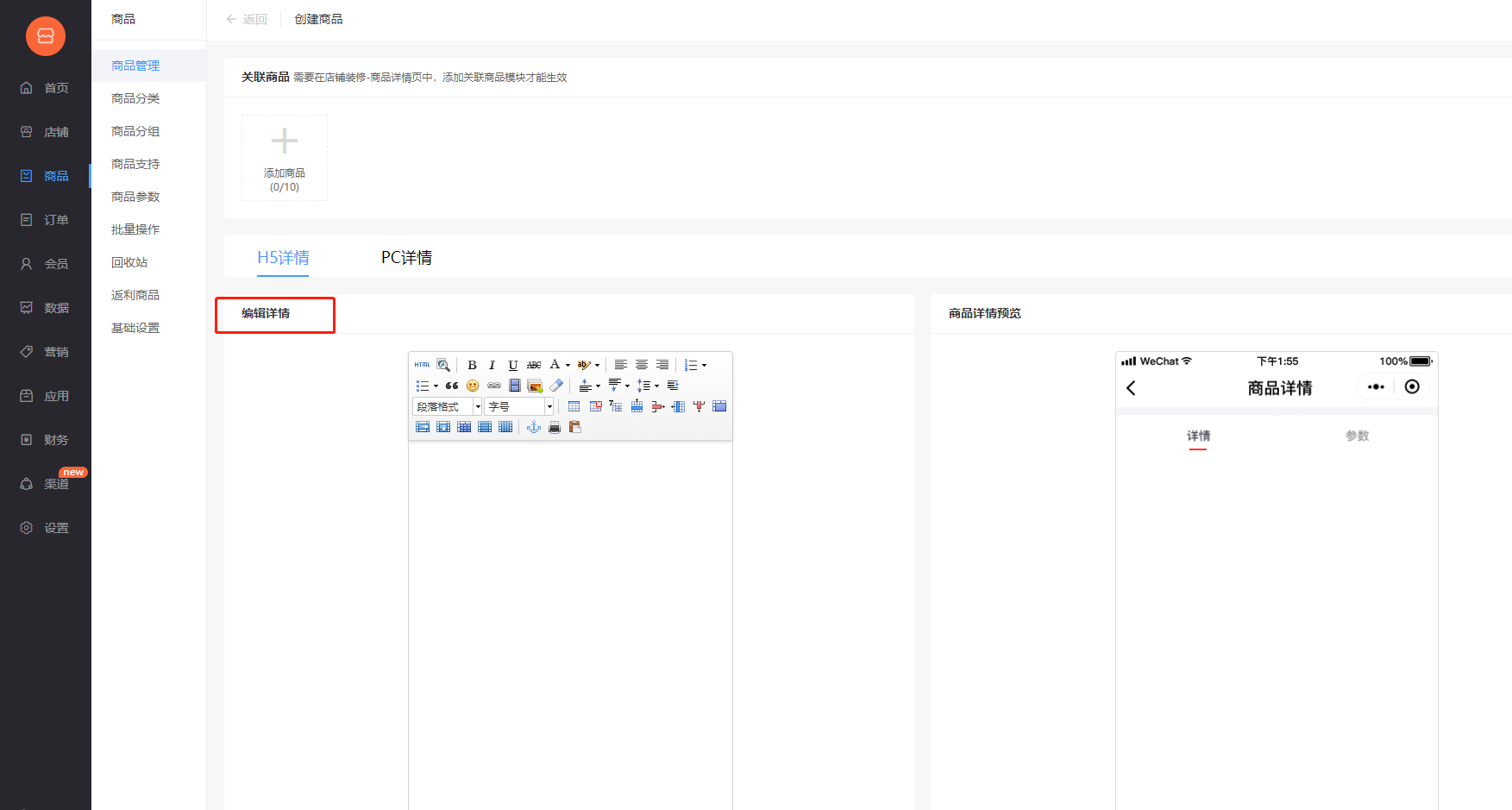Insert row above in table
Screen dimensions: 1512x810
(x=637, y=406)
